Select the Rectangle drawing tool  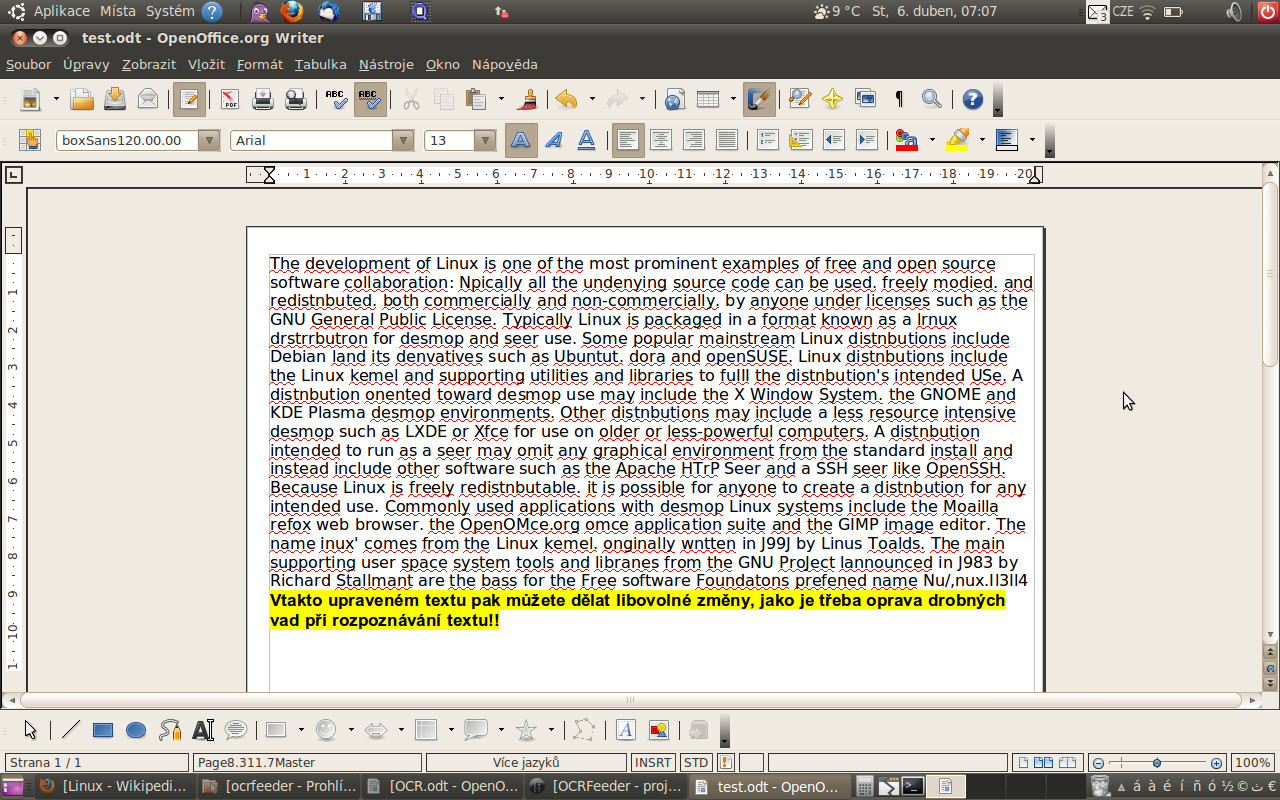102,730
